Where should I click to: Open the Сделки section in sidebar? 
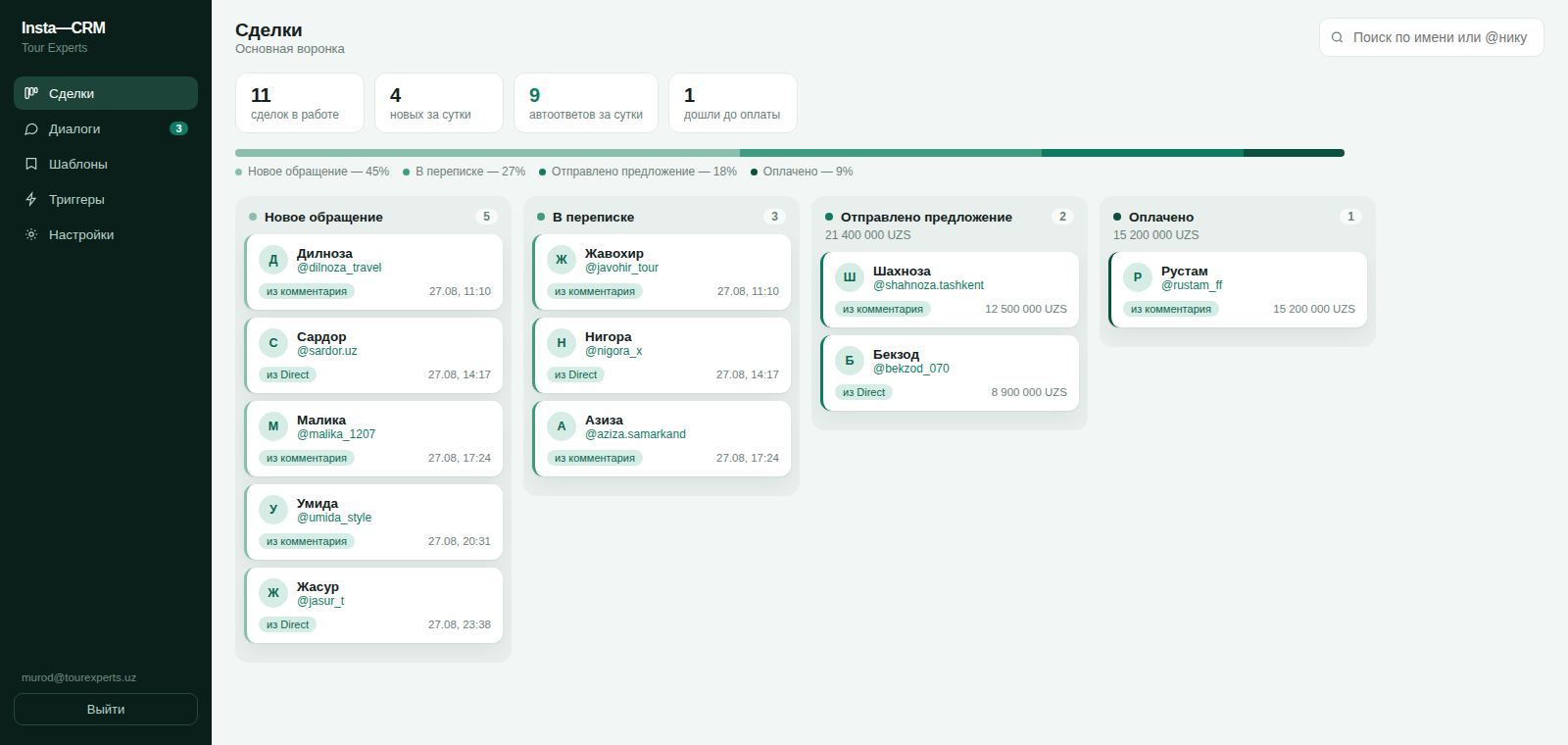point(106,93)
